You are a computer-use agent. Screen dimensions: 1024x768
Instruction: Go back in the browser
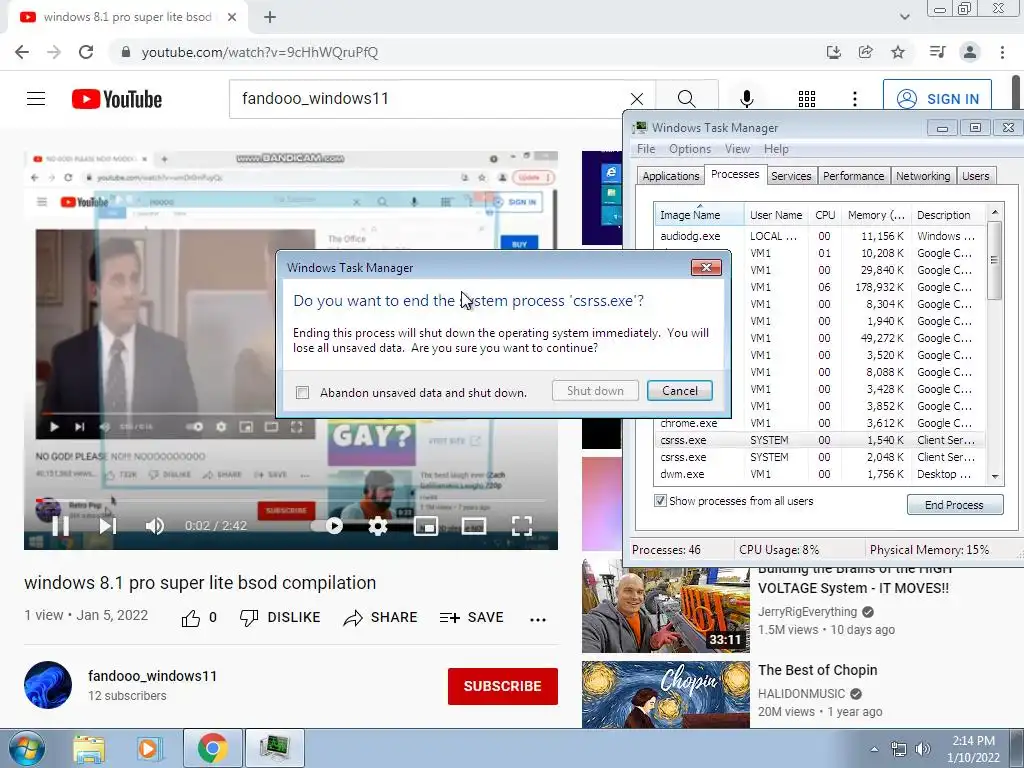[22, 52]
